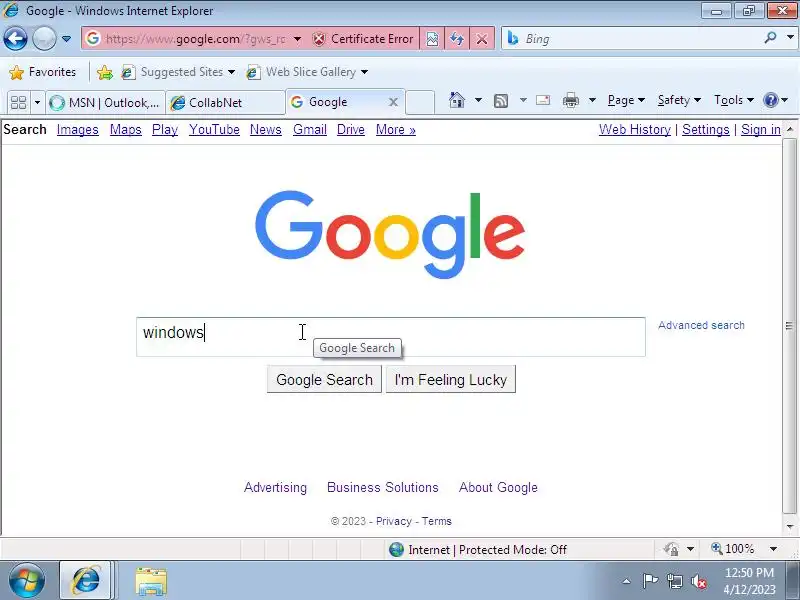Open Google Images link

tap(78, 130)
